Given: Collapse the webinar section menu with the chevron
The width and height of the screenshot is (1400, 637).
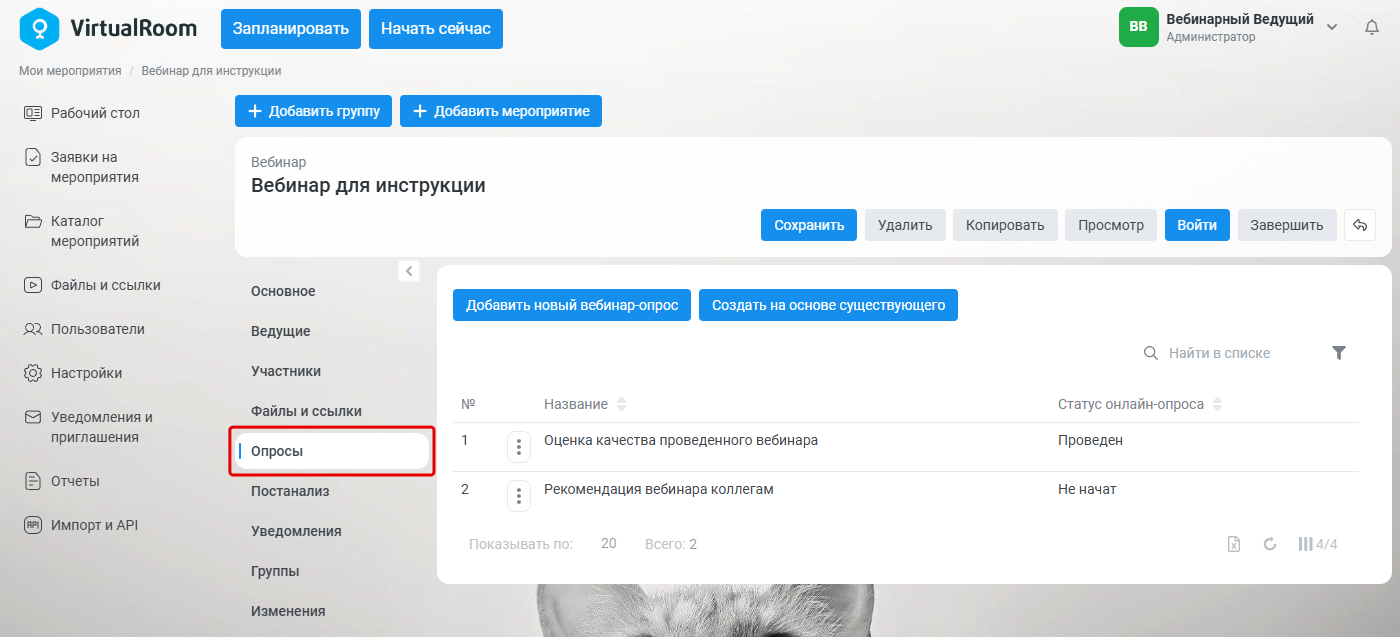Looking at the screenshot, I should click(x=409, y=270).
